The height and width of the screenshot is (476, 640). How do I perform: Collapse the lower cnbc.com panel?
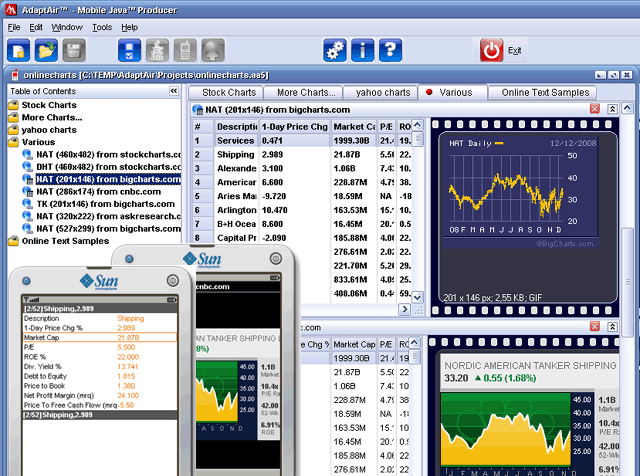tap(612, 326)
